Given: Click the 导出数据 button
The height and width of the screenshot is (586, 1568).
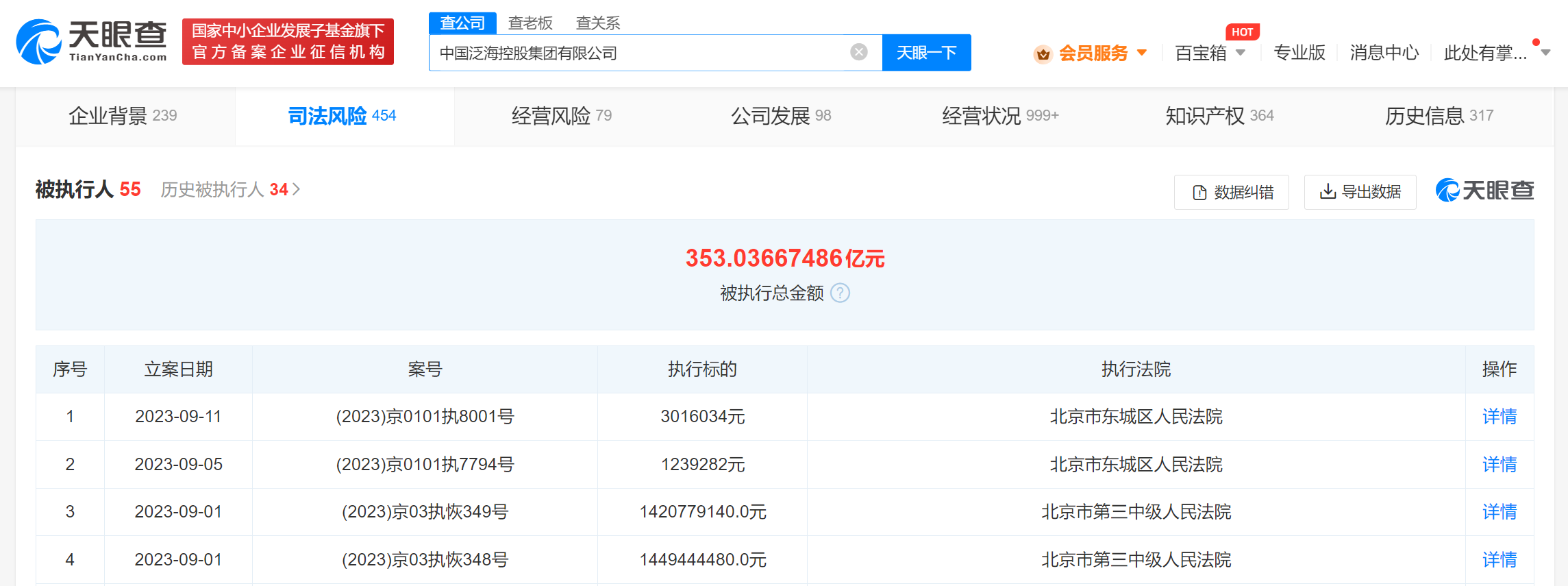Looking at the screenshot, I should pos(1360,192).
